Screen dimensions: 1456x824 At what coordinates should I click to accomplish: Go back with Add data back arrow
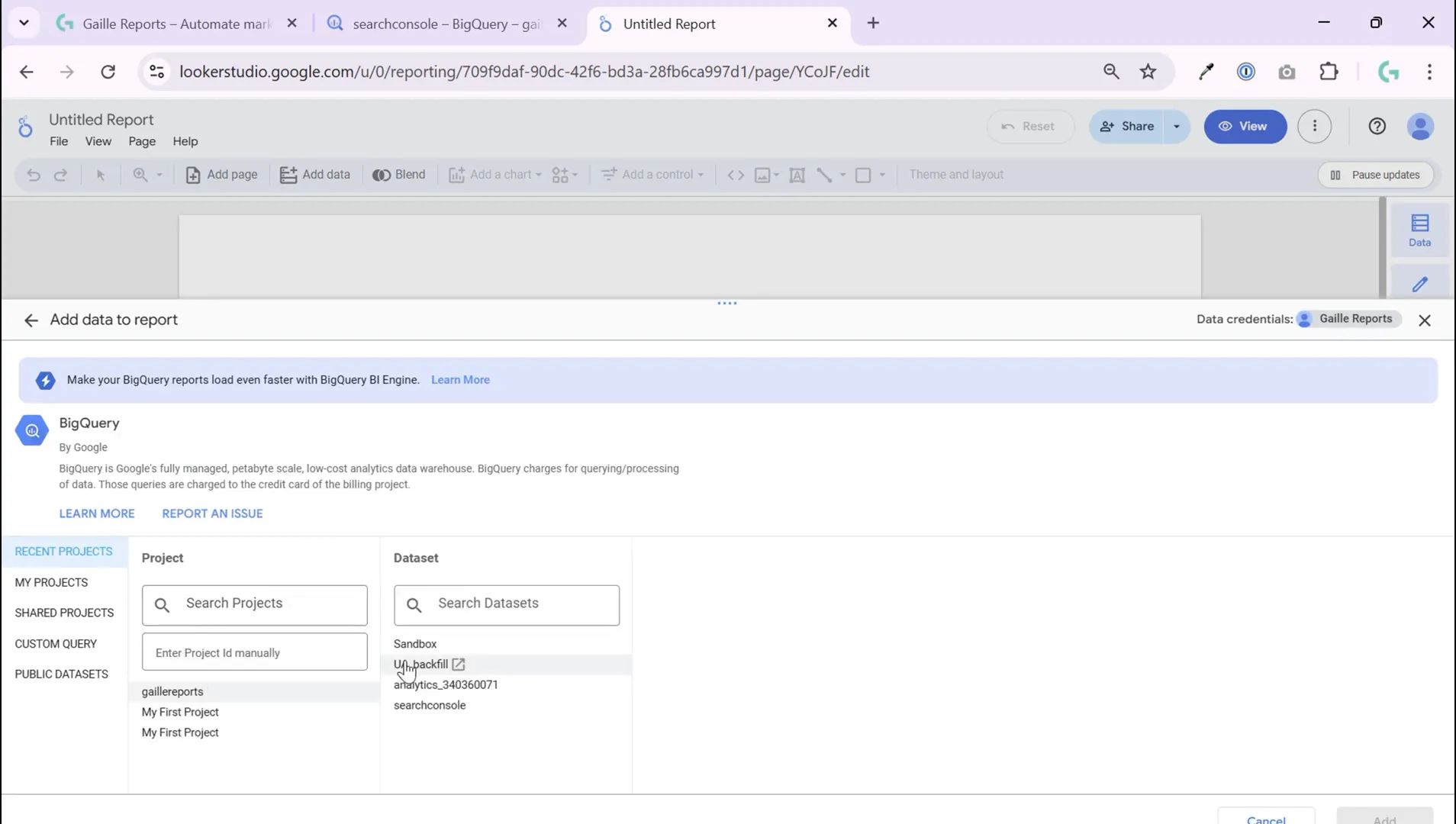click(x=31, y=320)
